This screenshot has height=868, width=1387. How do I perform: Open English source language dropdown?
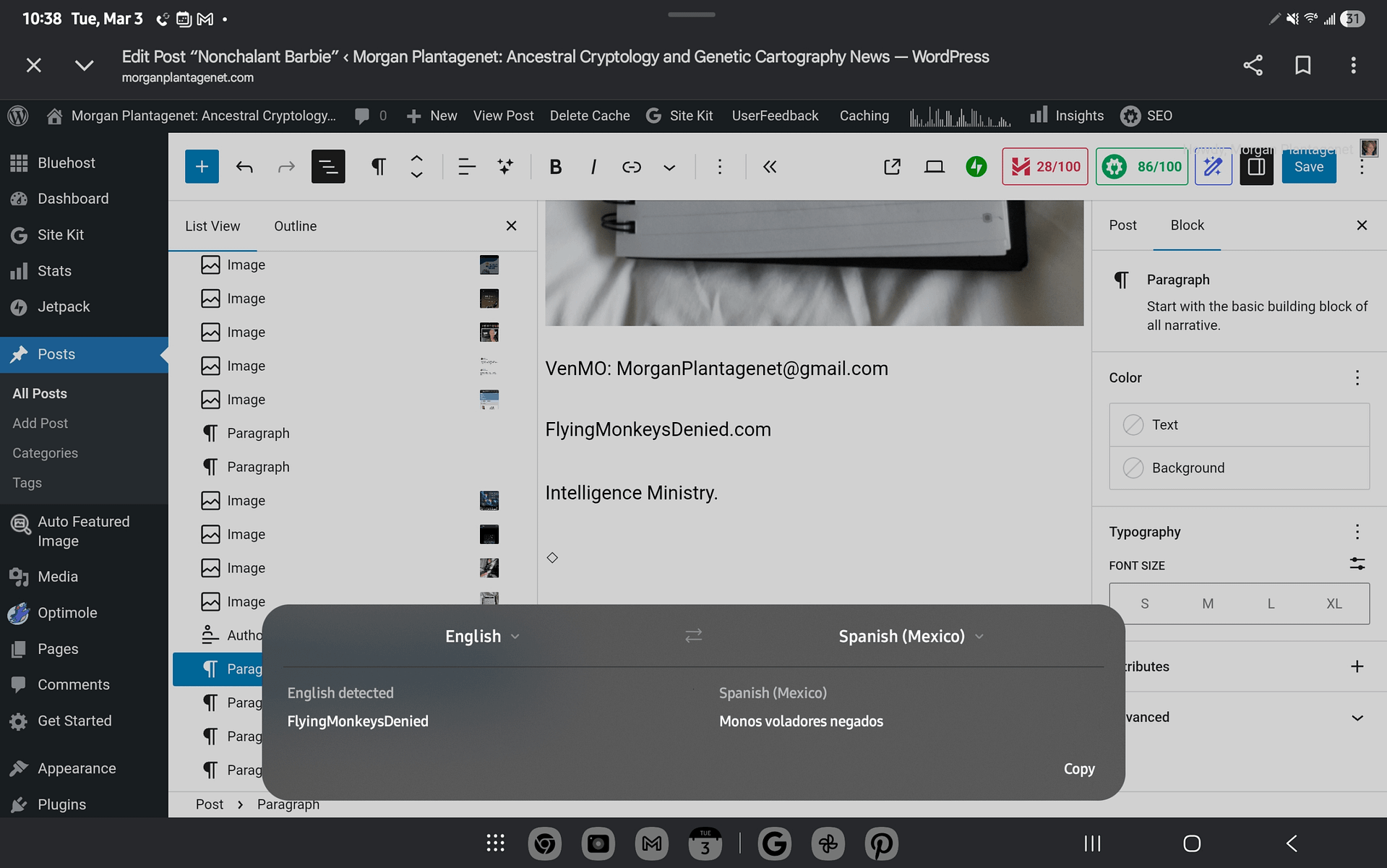pyautogui.click(x=482, y=636)
